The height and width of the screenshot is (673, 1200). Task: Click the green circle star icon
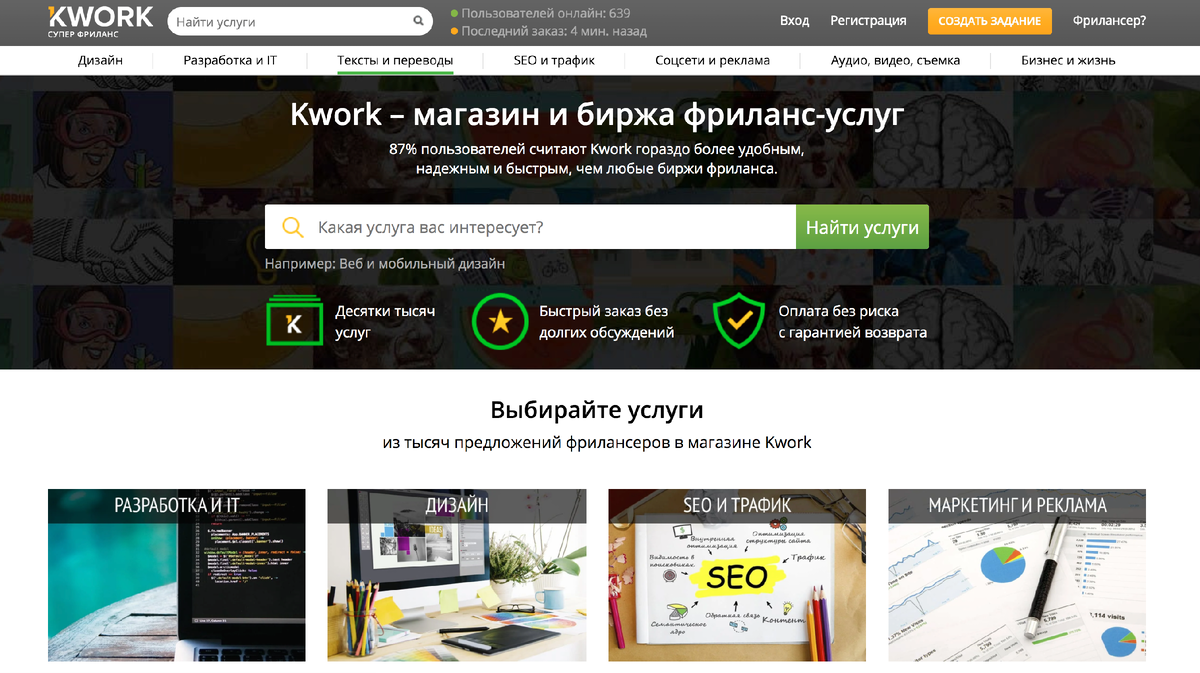pyautogui.click(x=500, y=320)
